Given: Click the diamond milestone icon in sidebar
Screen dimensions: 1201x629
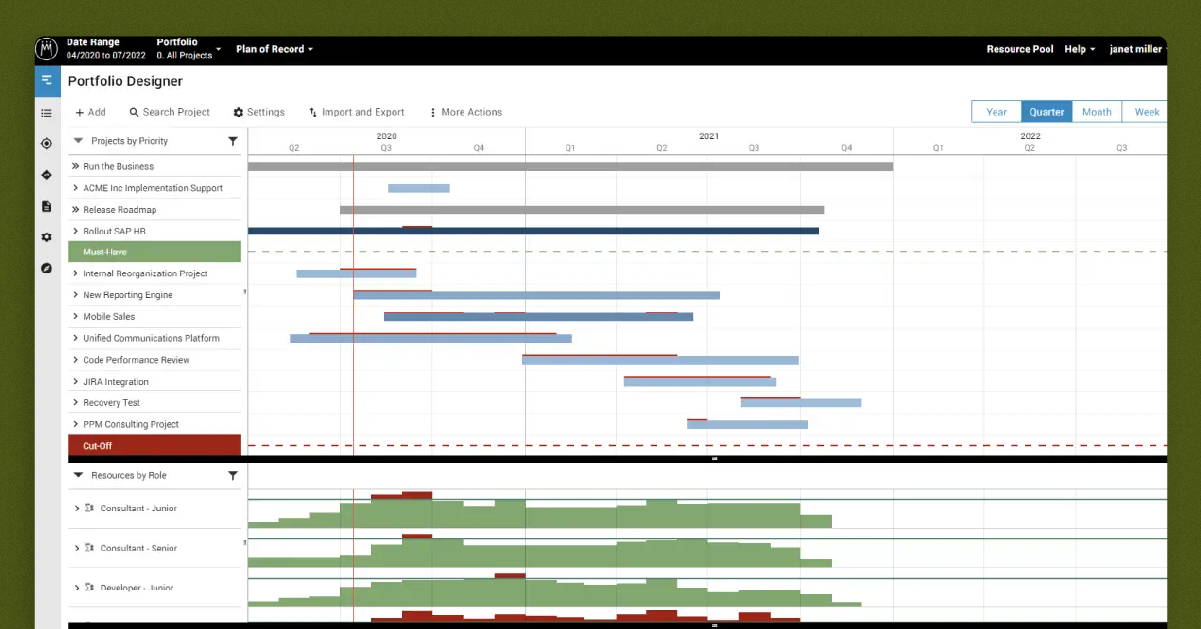Looking at the screenshot, I should tap(46, 175).
